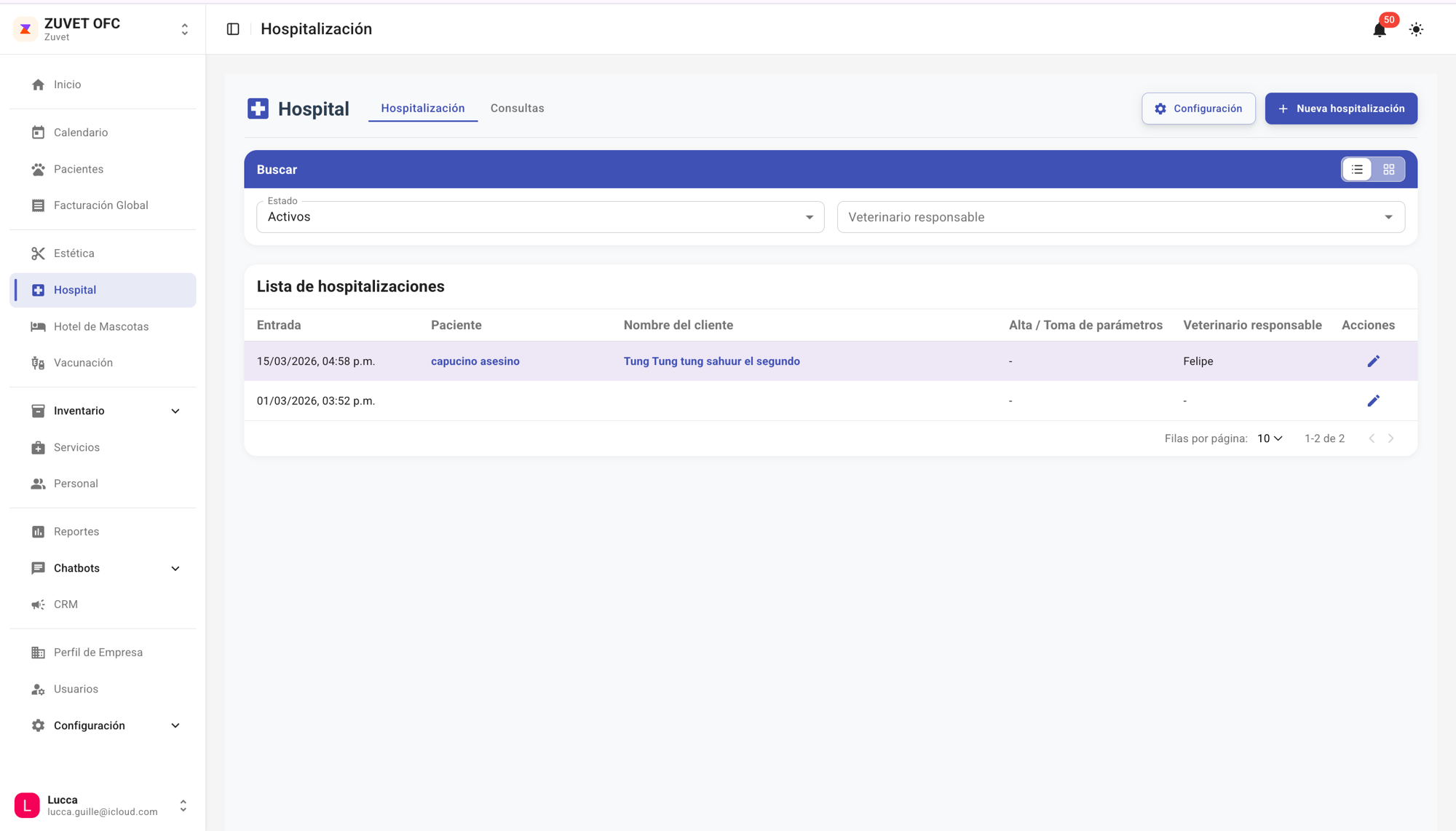Viewport: 1456px width, 831px height.
Task: Open patient capucino asesino link
Action: 475,361
